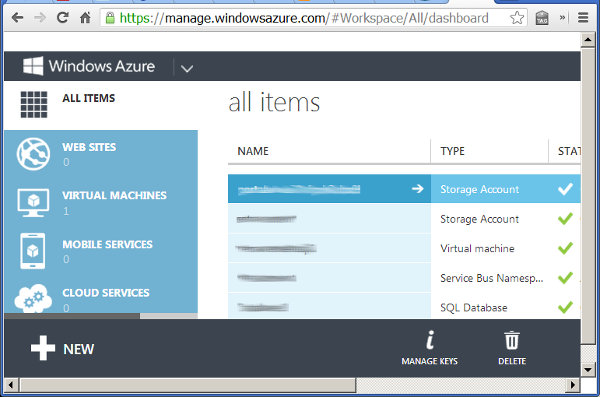The image size is (600, 397).
Task: Click the extension icon next to star
Action: pyautogui.click(x=542, y=18)
